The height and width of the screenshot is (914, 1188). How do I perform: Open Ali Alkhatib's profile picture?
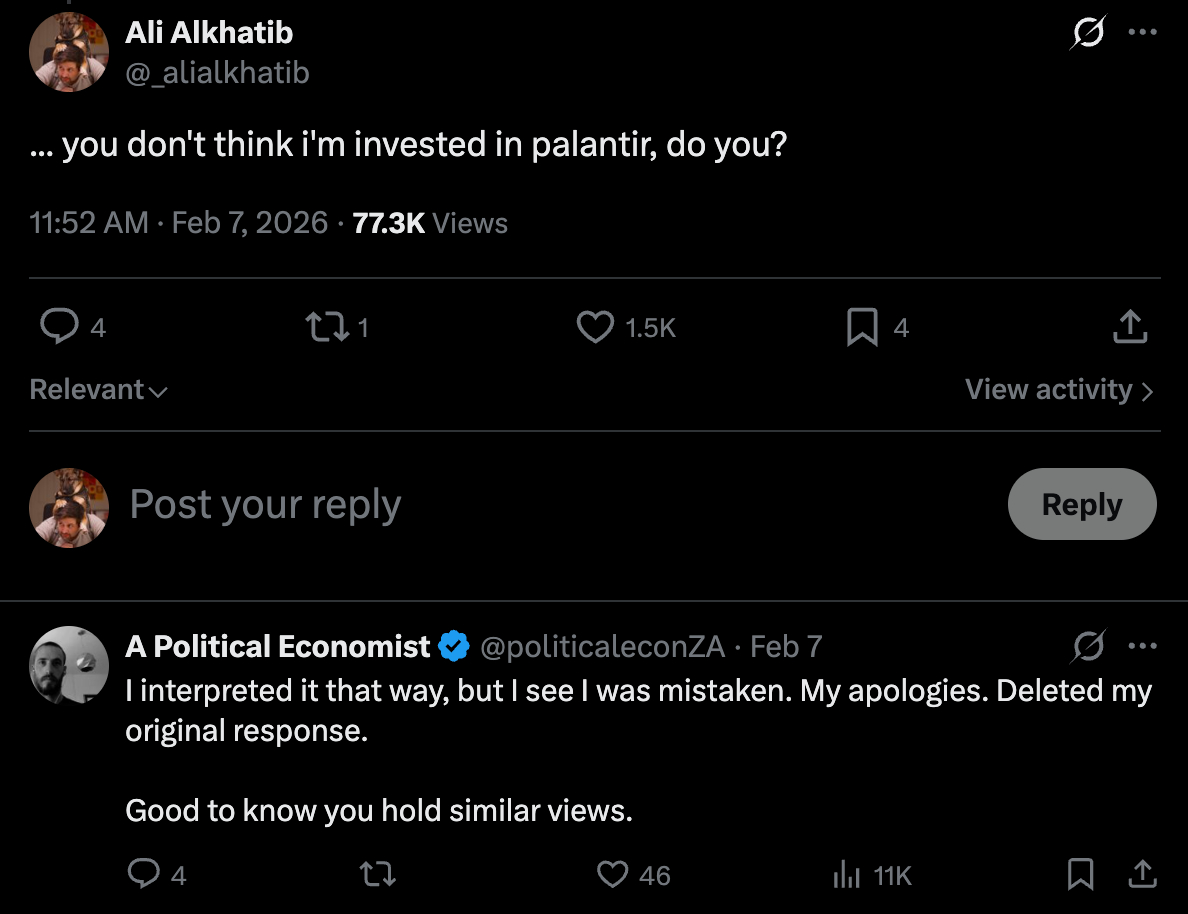click(69, 54)
